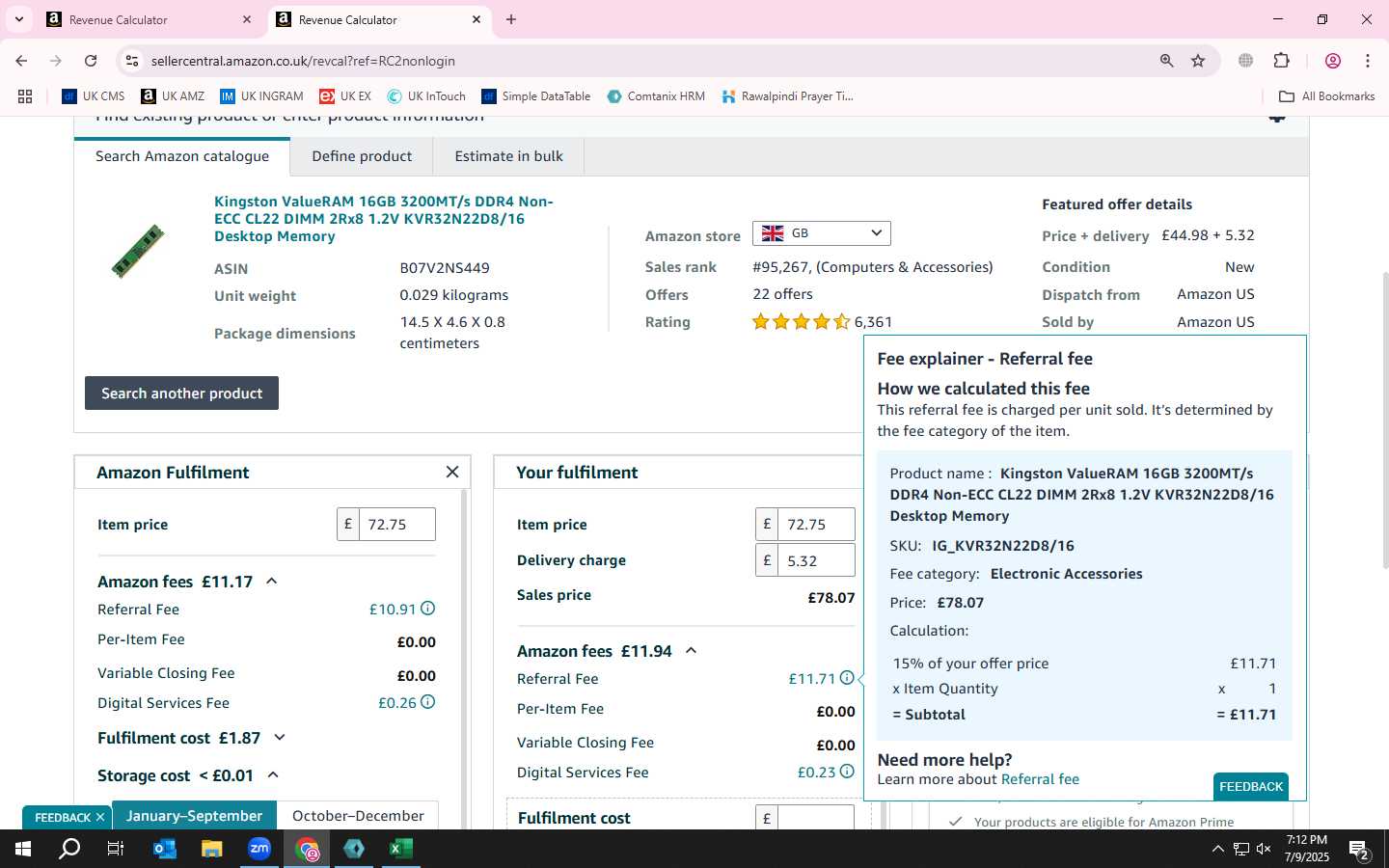The width and height of the screenshot is (1389, 868).
Task: Switch to the Estimate in bulk tab
Action: pos(508,156)
